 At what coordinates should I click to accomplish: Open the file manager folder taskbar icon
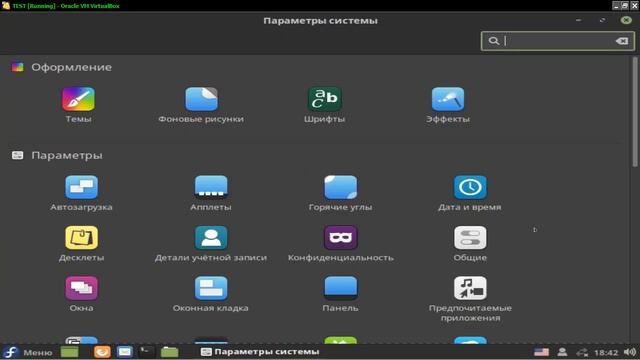tap(169, 352)
